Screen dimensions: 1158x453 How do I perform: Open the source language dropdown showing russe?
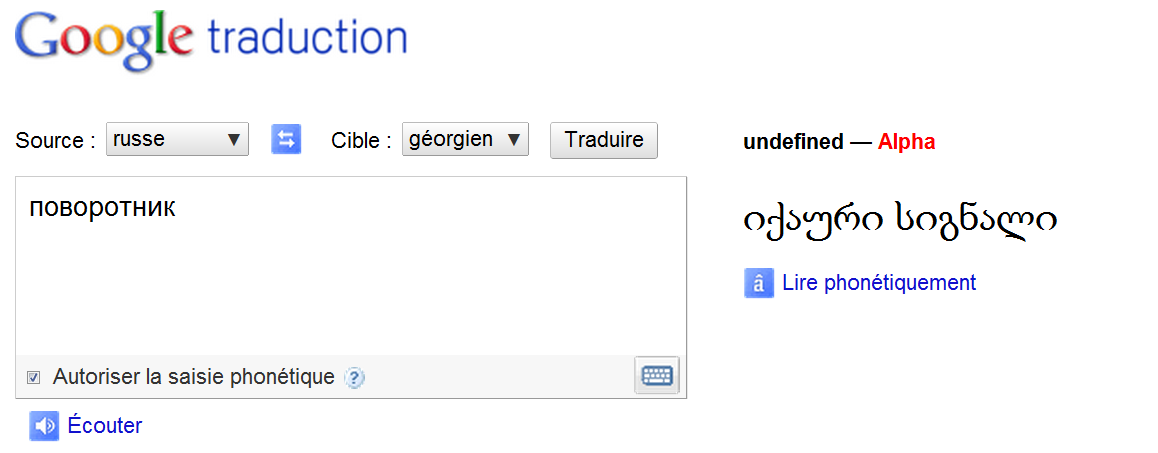[177, 140]
